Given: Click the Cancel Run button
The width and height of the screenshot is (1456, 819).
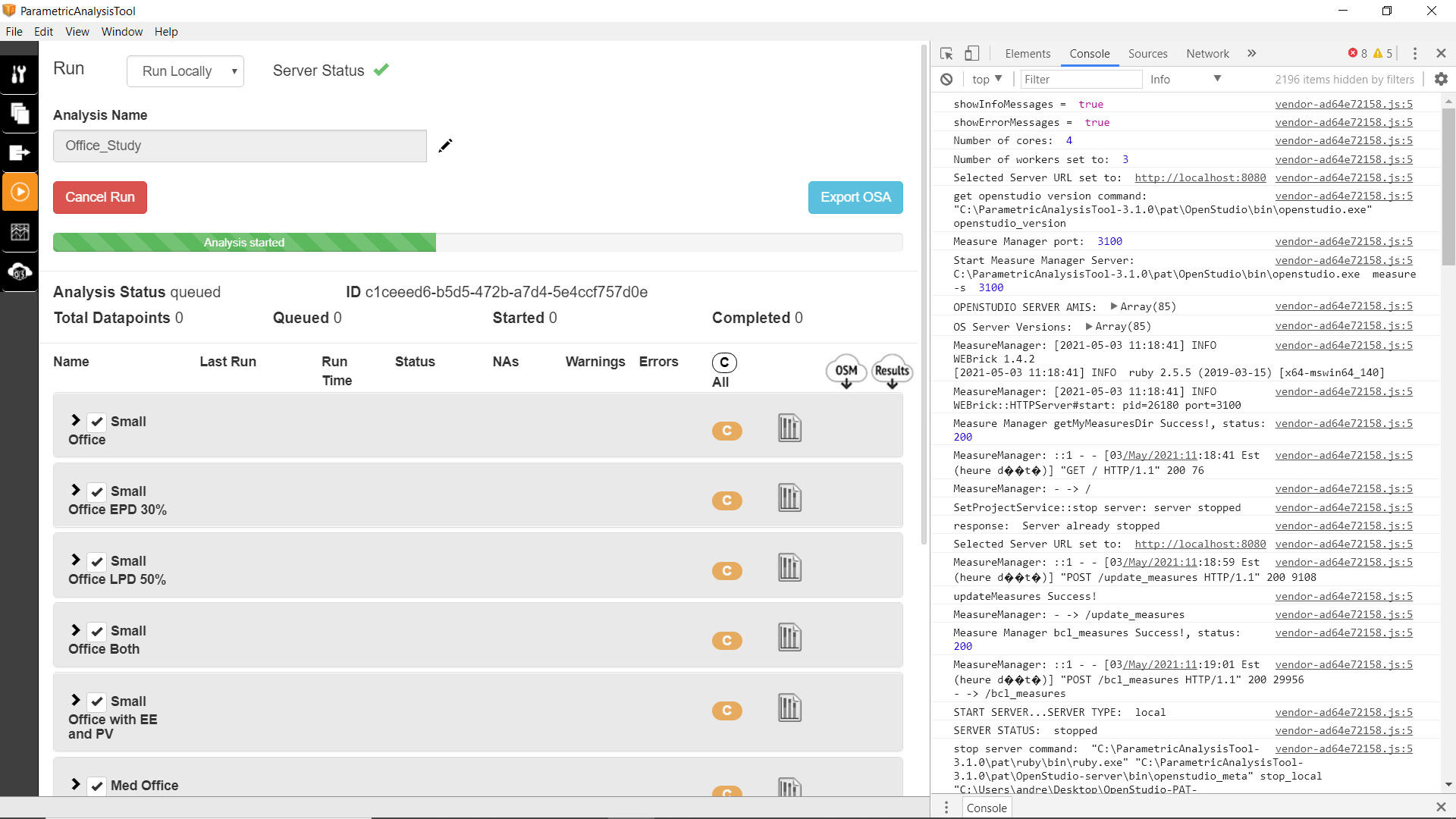Looking at the screenshot, I should pyautogui.click(x=99, y=197).
